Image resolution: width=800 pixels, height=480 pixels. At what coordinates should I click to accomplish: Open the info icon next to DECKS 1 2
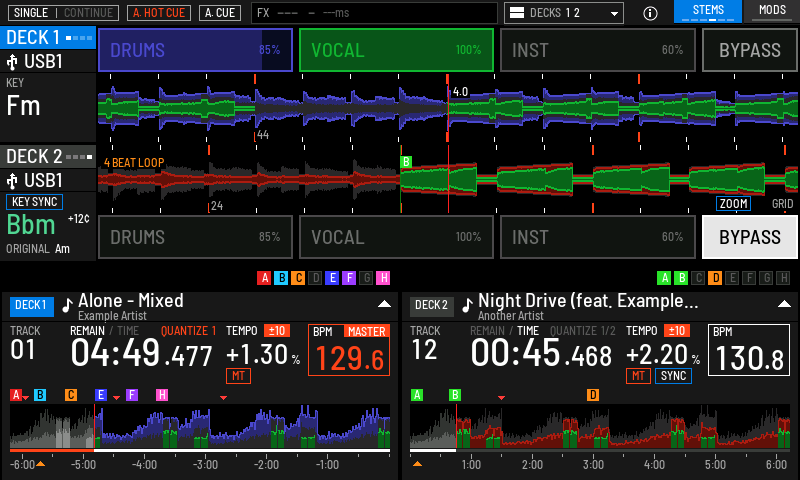tap(650, 13)
